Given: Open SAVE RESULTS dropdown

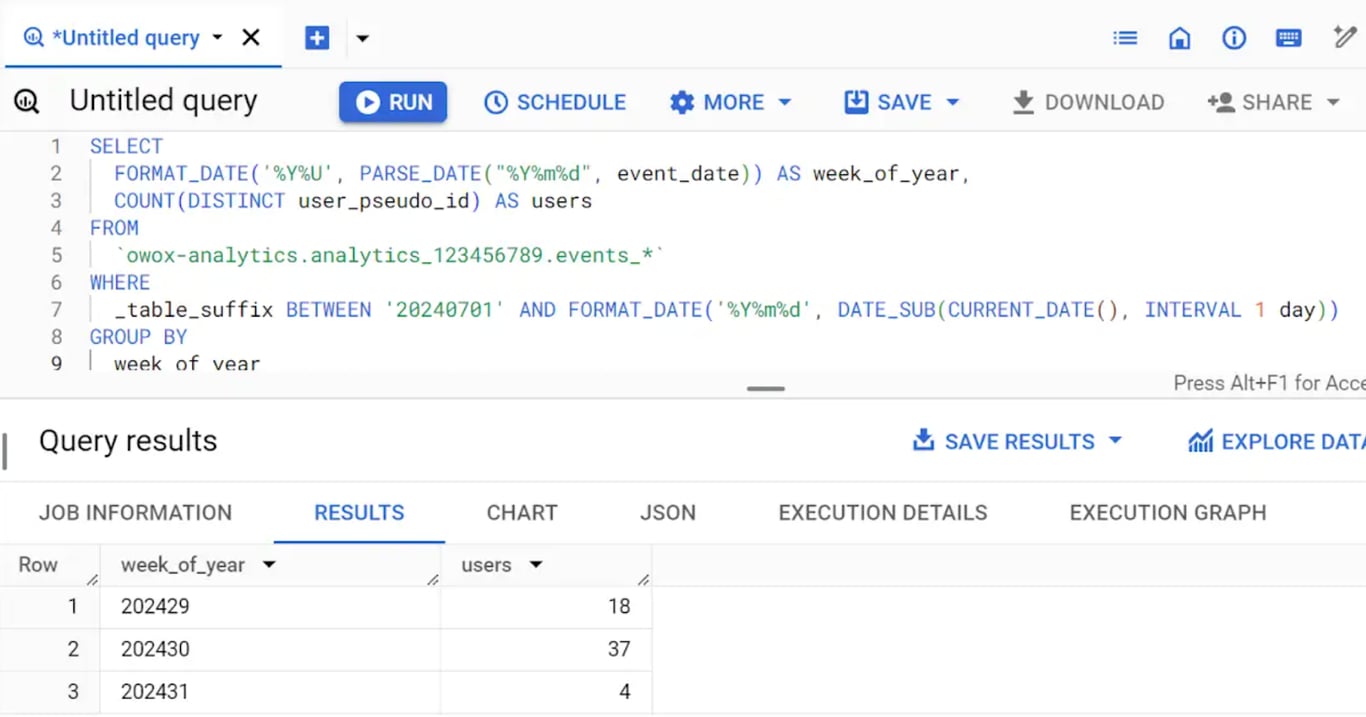Looking at the screenshot, I should point(1017,441).
